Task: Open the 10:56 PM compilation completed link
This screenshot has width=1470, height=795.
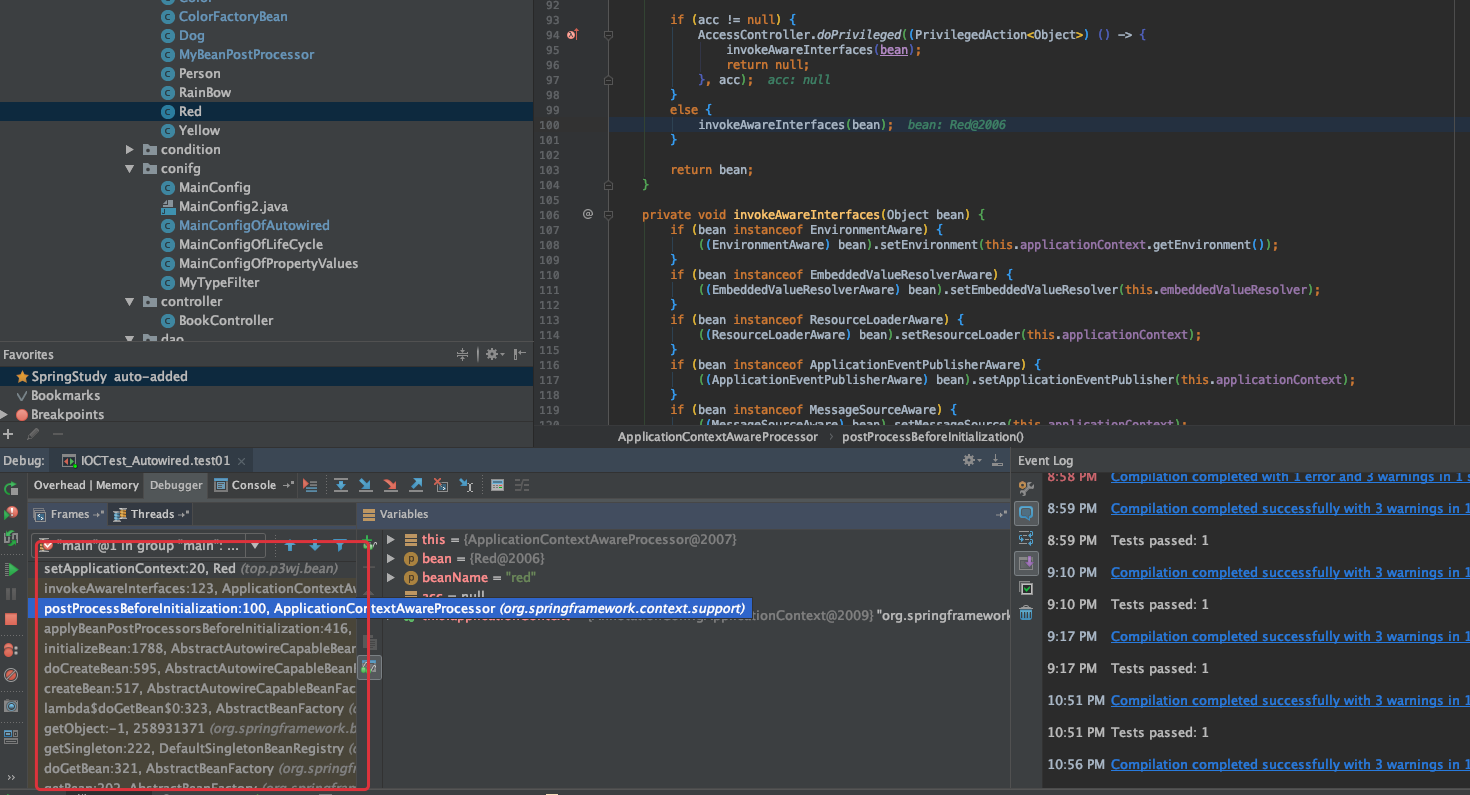Action: click(1290, 764)
